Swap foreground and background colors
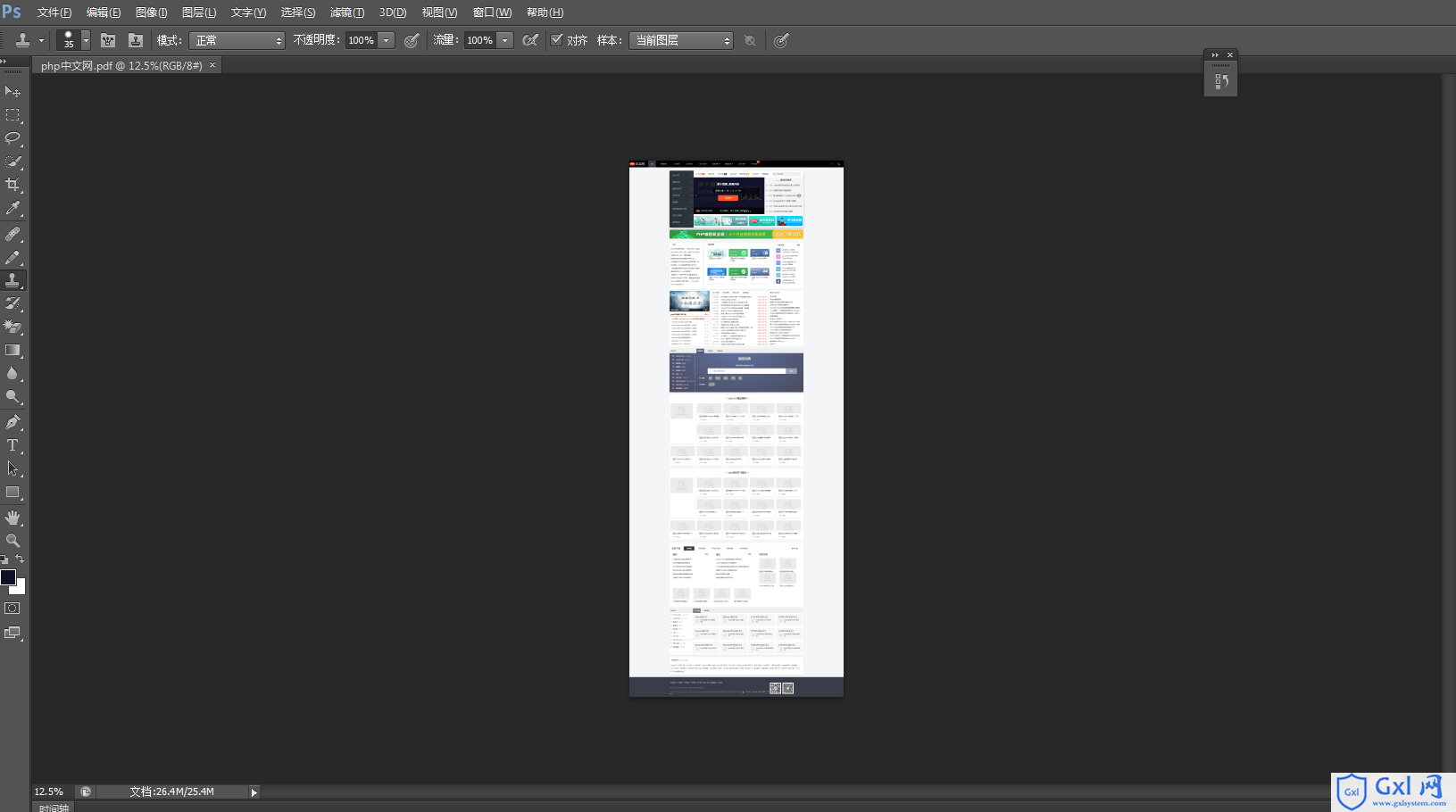 tap(20, 559)
